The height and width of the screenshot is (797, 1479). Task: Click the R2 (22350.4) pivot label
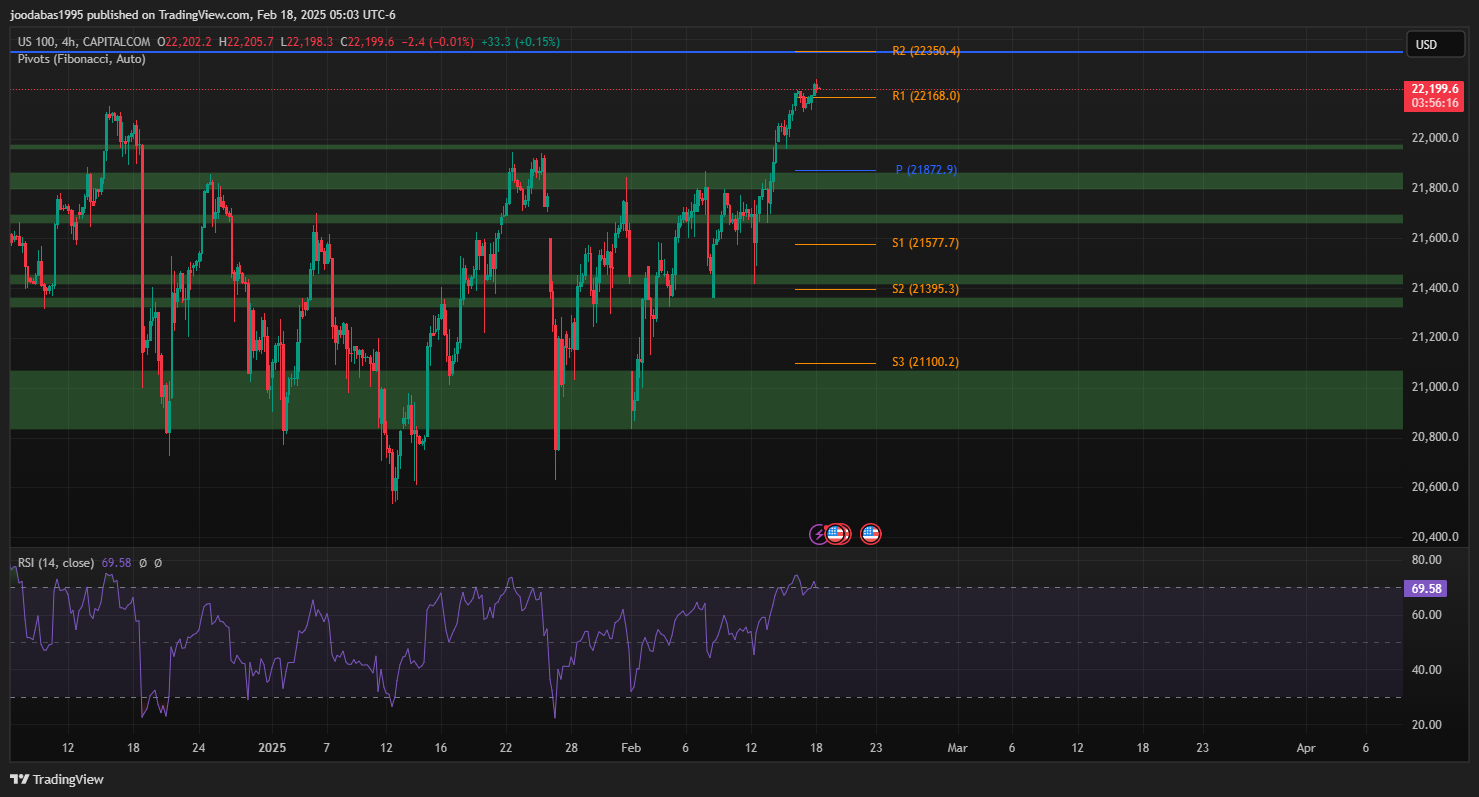click(926, 51)
